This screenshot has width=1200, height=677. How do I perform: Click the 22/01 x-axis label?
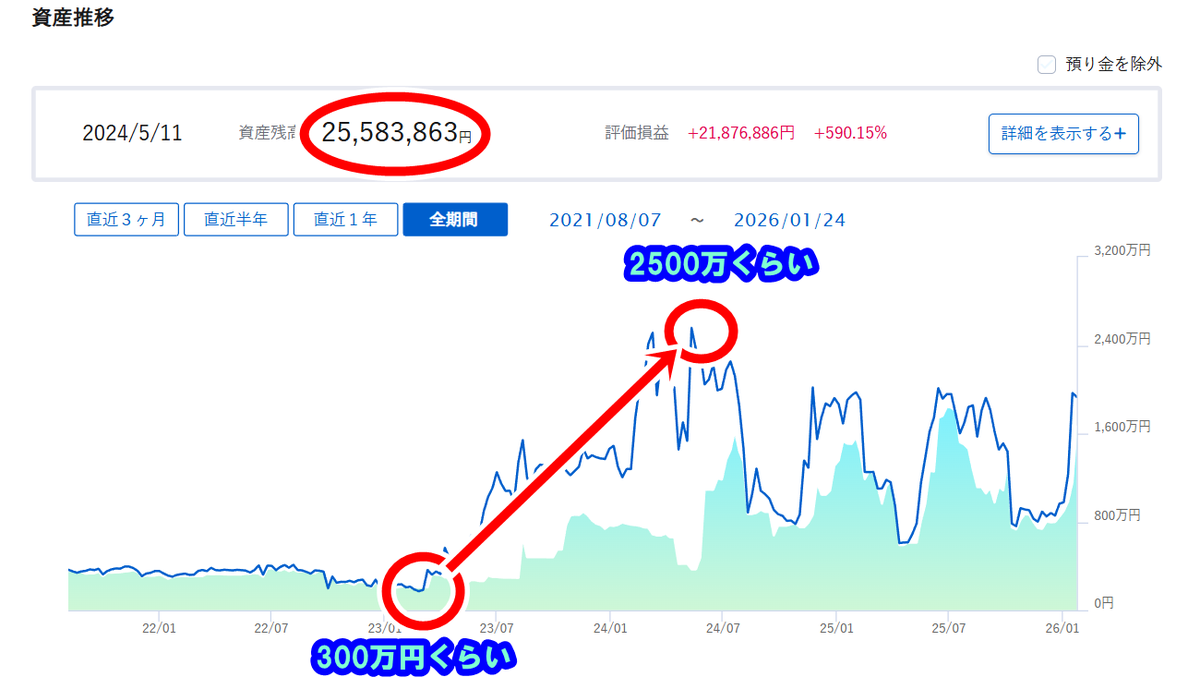click(160, 628)
